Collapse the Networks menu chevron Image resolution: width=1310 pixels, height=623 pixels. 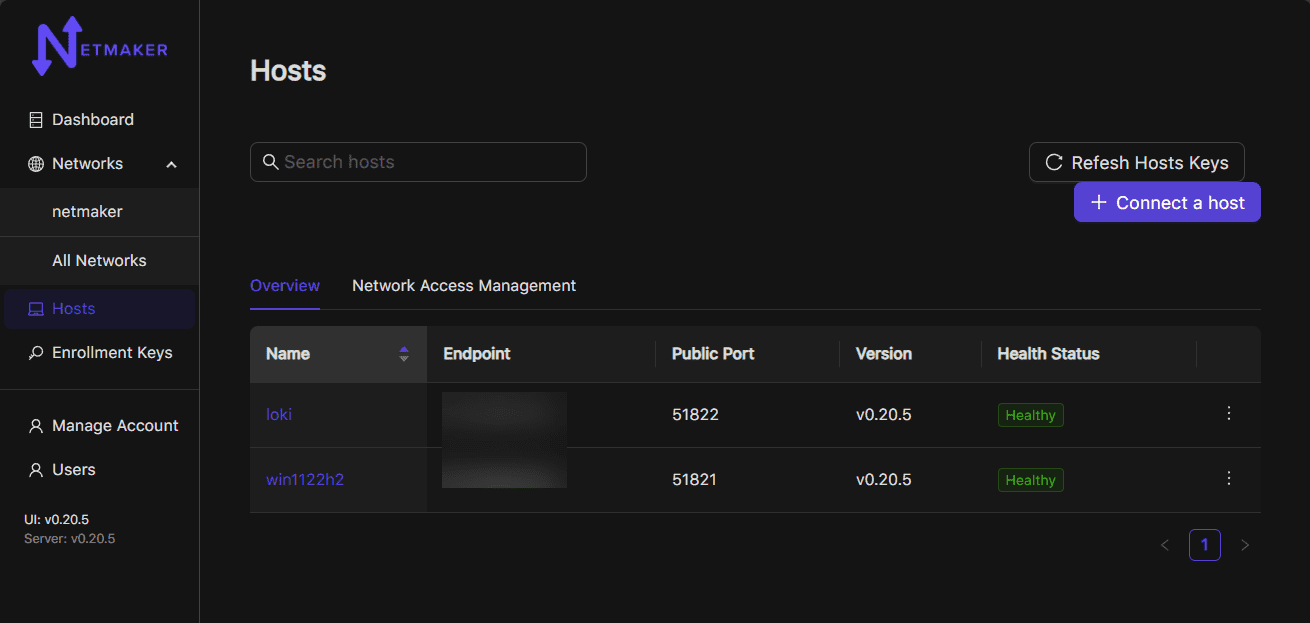pyautogui.click(x=171, y=164)
